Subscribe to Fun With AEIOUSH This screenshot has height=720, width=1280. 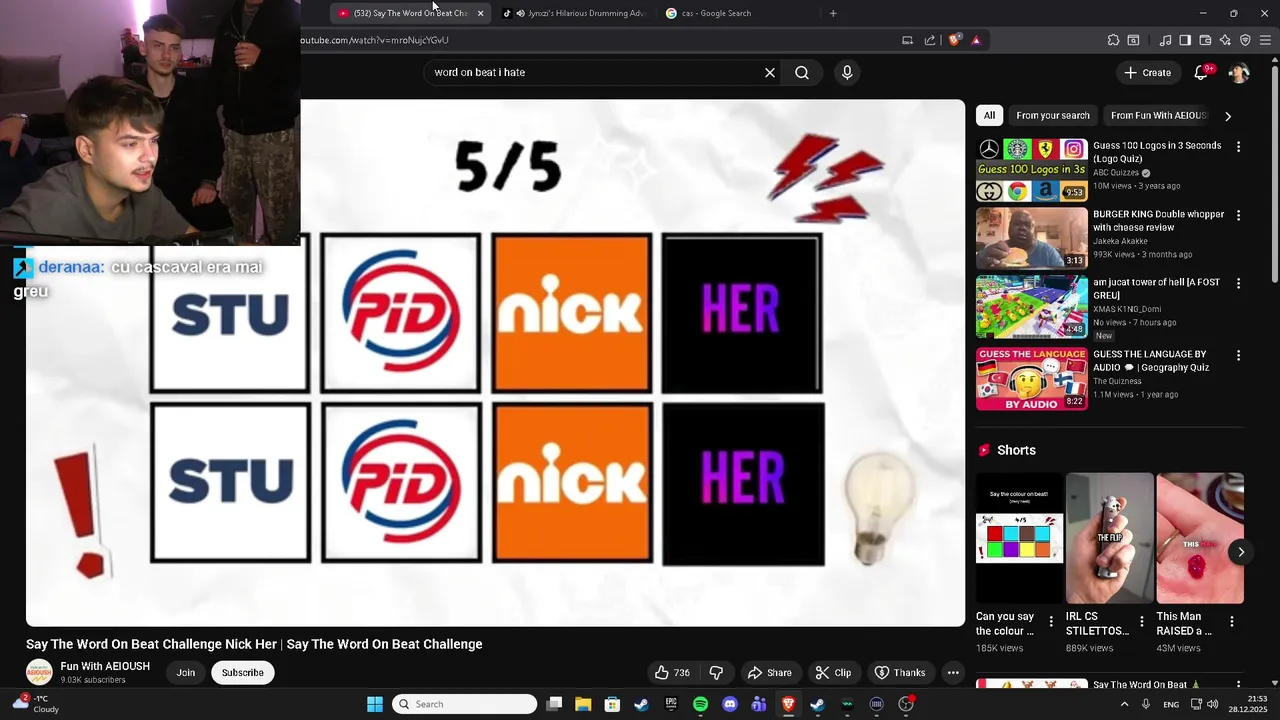243,673
